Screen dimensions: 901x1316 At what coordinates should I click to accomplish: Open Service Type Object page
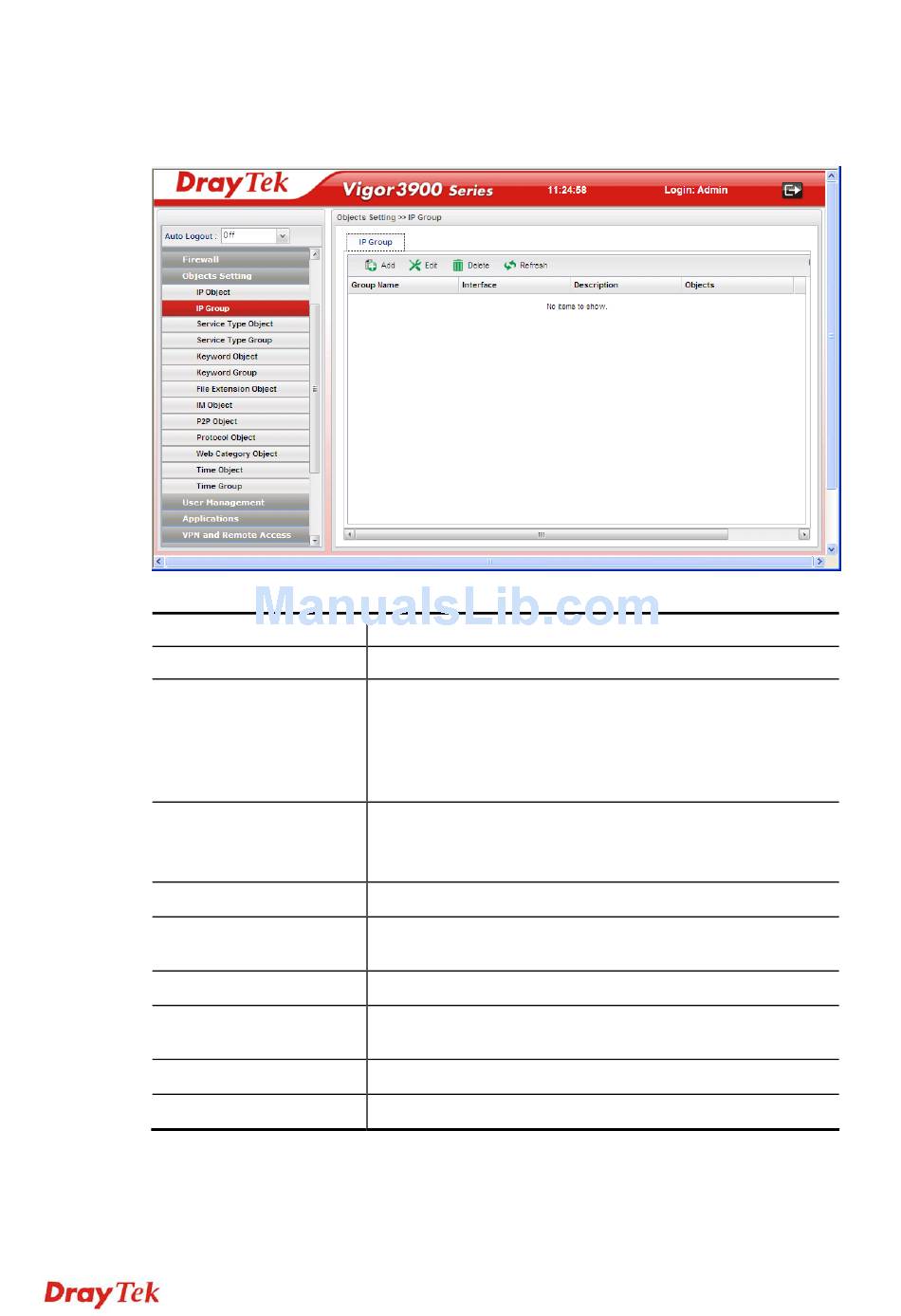[235, 324]
